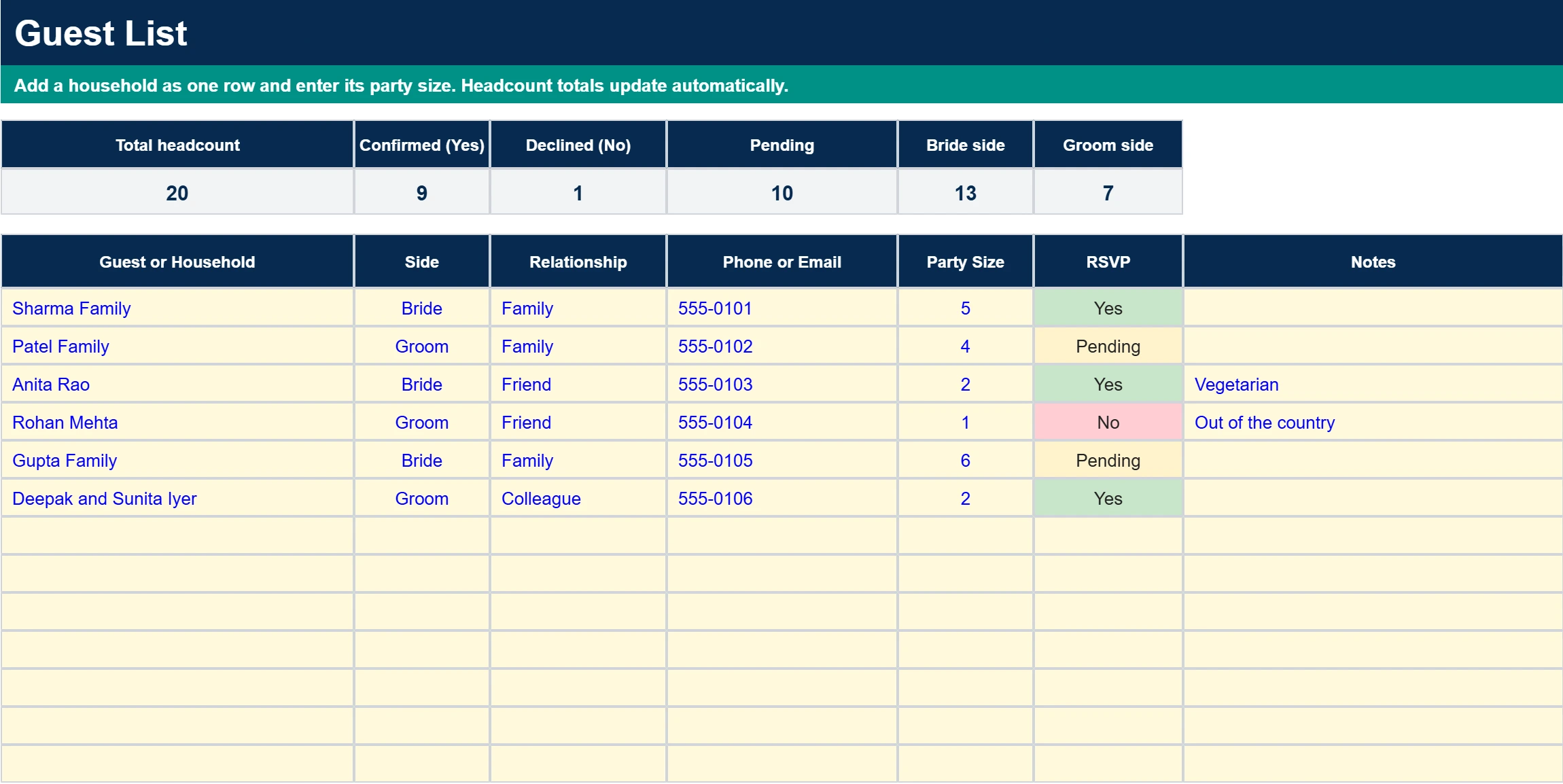The width and height of the screenshot is (1563, 784).
Task: Click the Patel Family name cell
Action: [177, 346]
